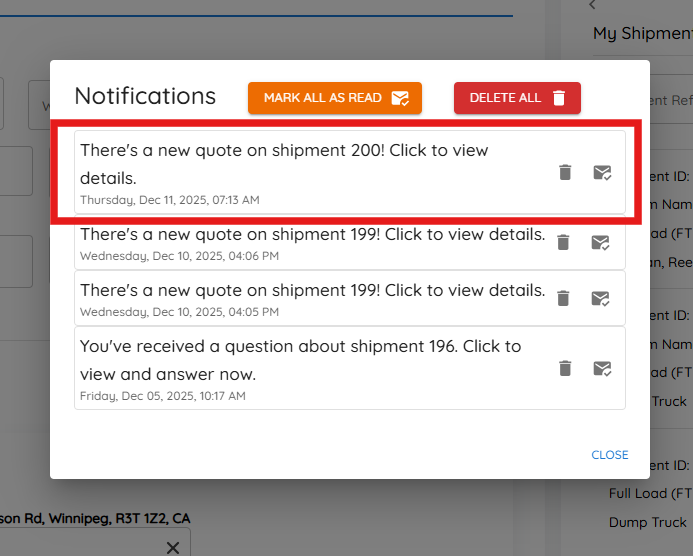
Task: Delete the shipment 196 question notification
Action: [x=565, y=368]
